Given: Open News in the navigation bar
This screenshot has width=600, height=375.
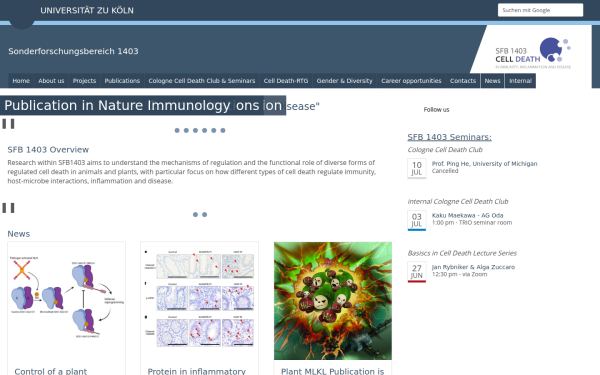Looking at the screenshot, I should click(x=492, y=81).
